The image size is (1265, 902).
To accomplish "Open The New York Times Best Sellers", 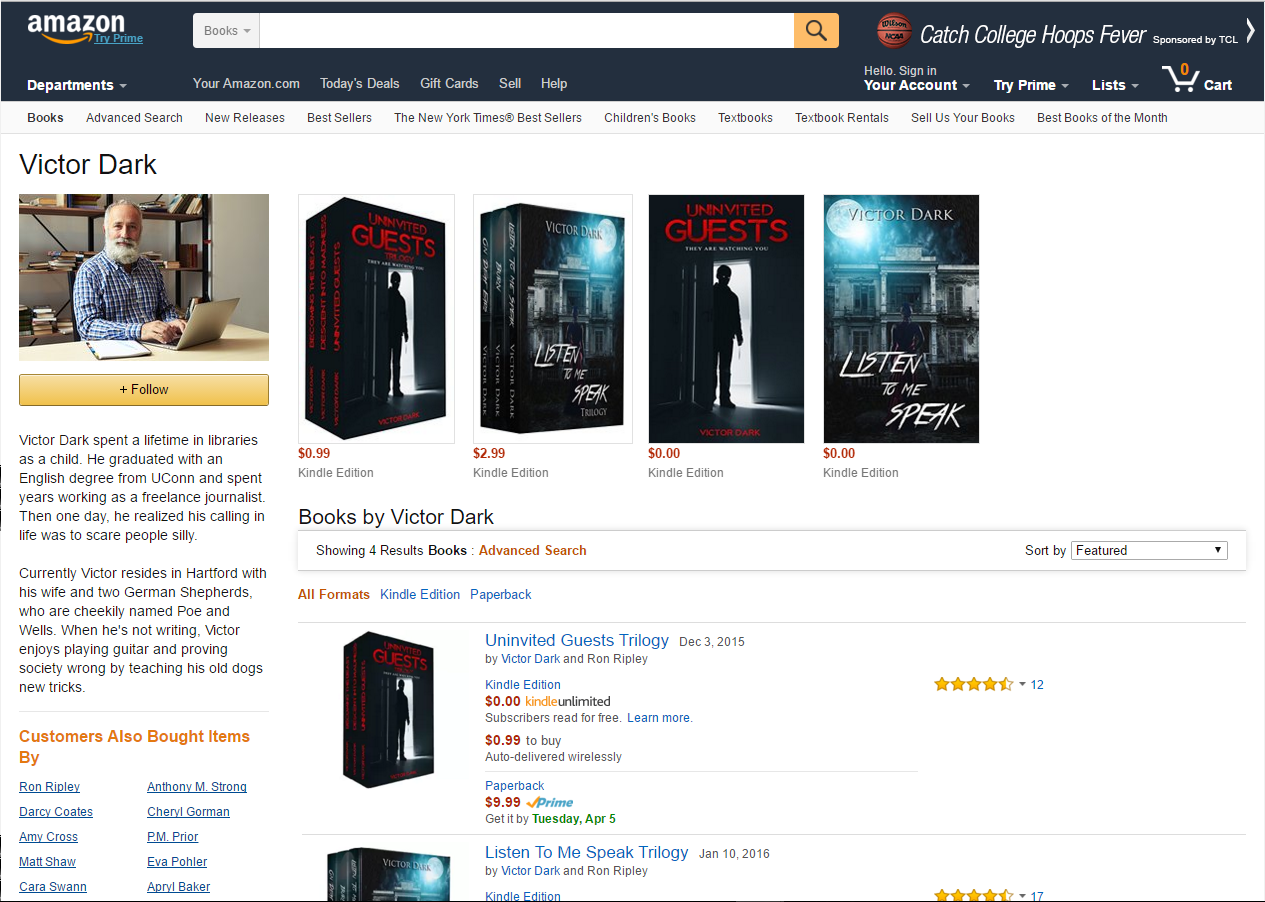I will pyautogui.click(x=488, y=118).
